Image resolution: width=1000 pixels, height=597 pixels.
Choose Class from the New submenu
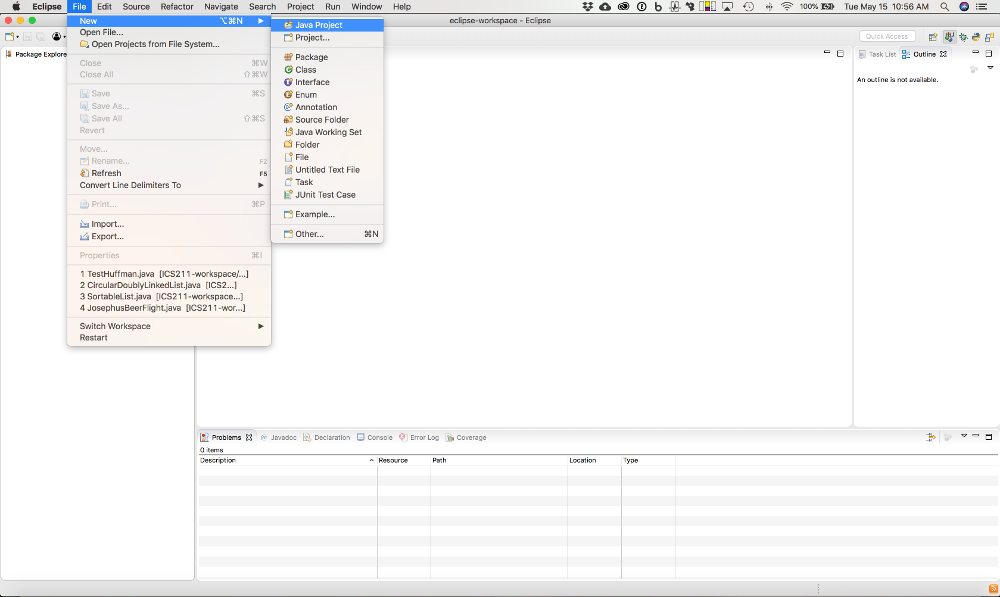(305, 70)
